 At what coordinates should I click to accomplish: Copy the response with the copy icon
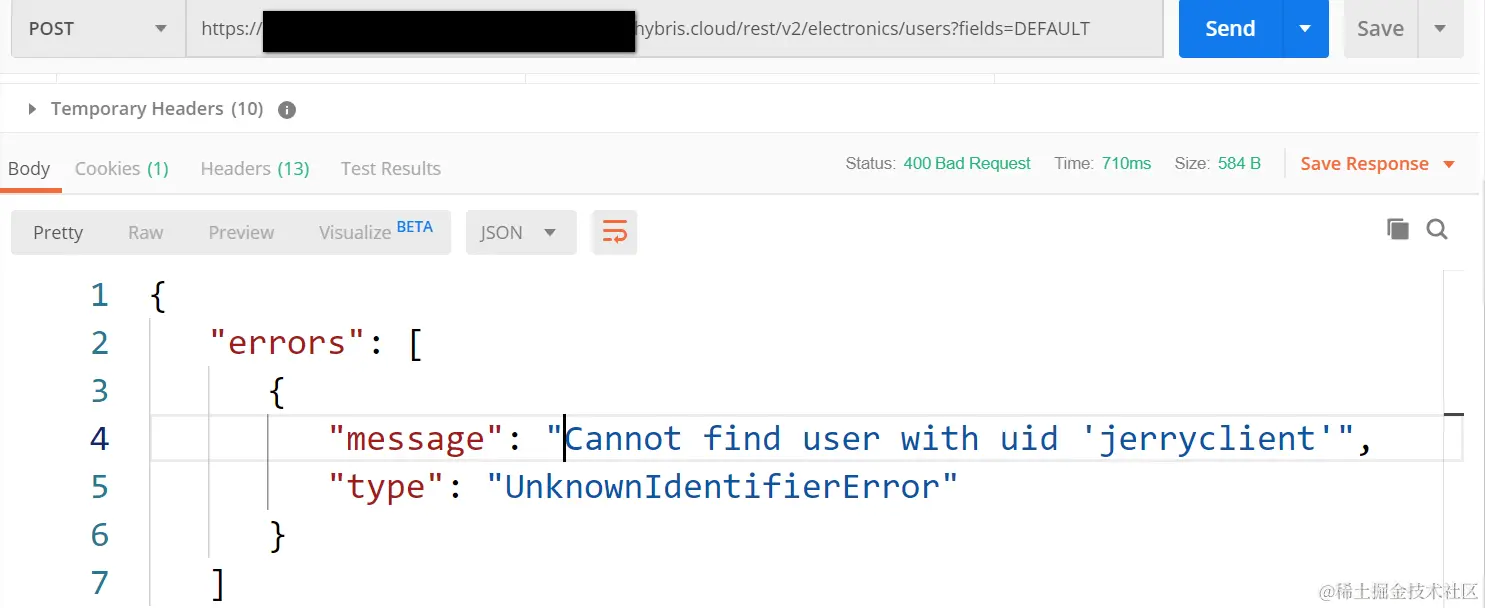1398,229
